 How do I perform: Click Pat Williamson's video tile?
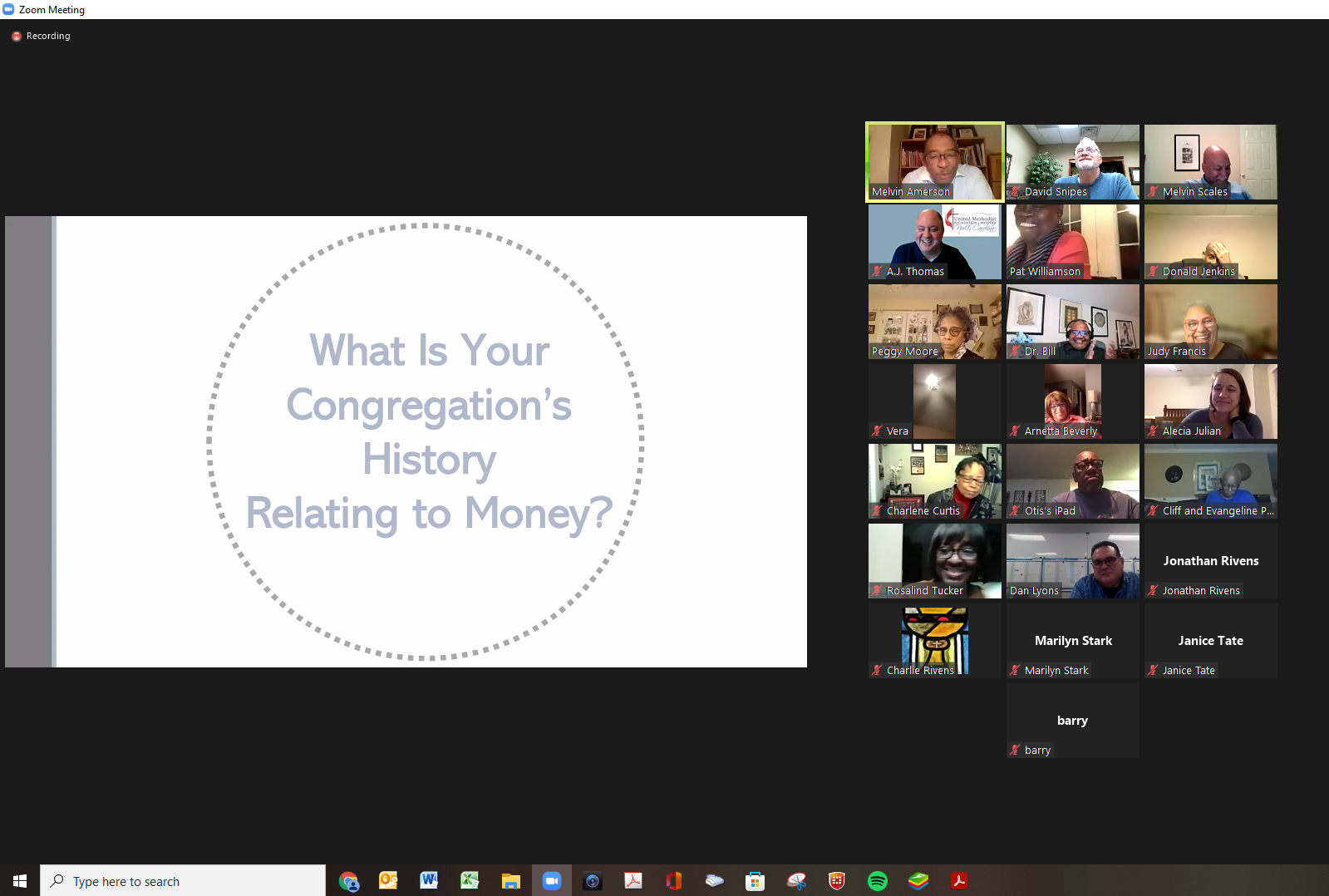pyautogui.click(x=1072, y=242)
